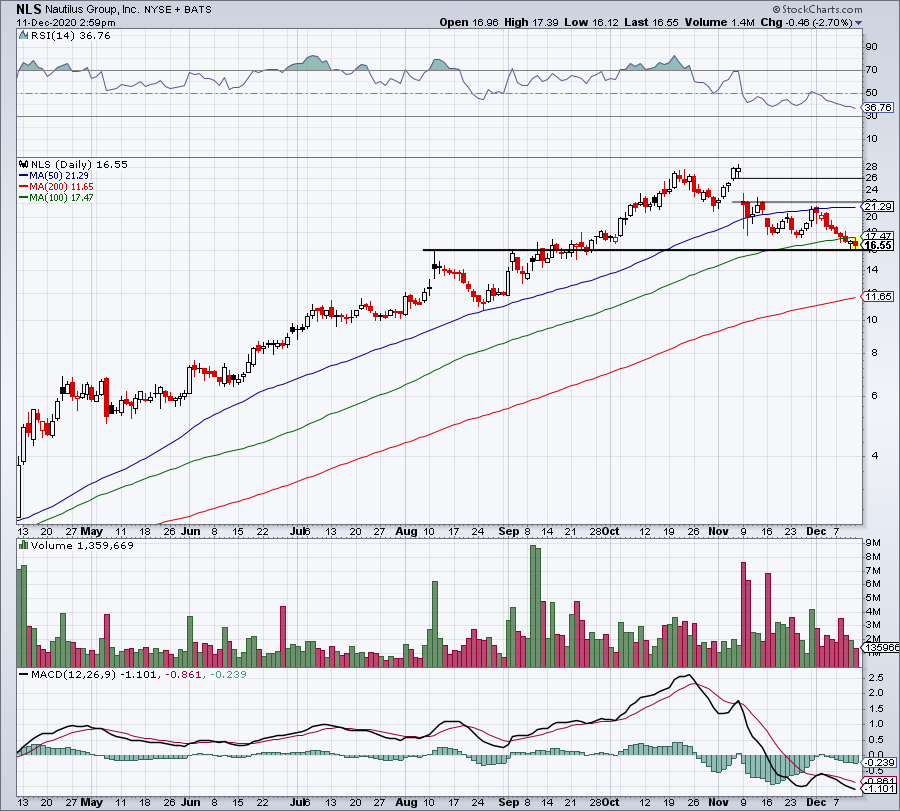Click the 135966 volume tag on the right axis
This screenshot has height=811, width=900.
pyautogui.click(x=881, y=647)
